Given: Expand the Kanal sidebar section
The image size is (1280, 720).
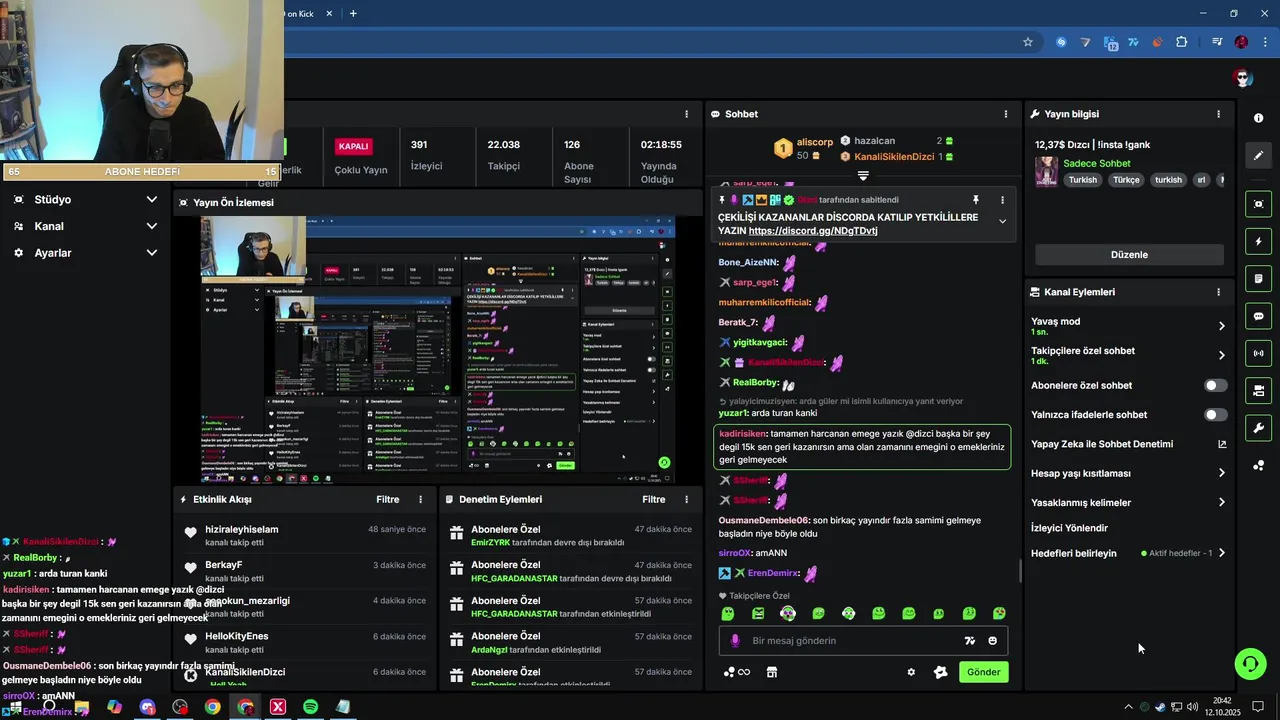Looking at the screenshot, I should pos(86,226).
